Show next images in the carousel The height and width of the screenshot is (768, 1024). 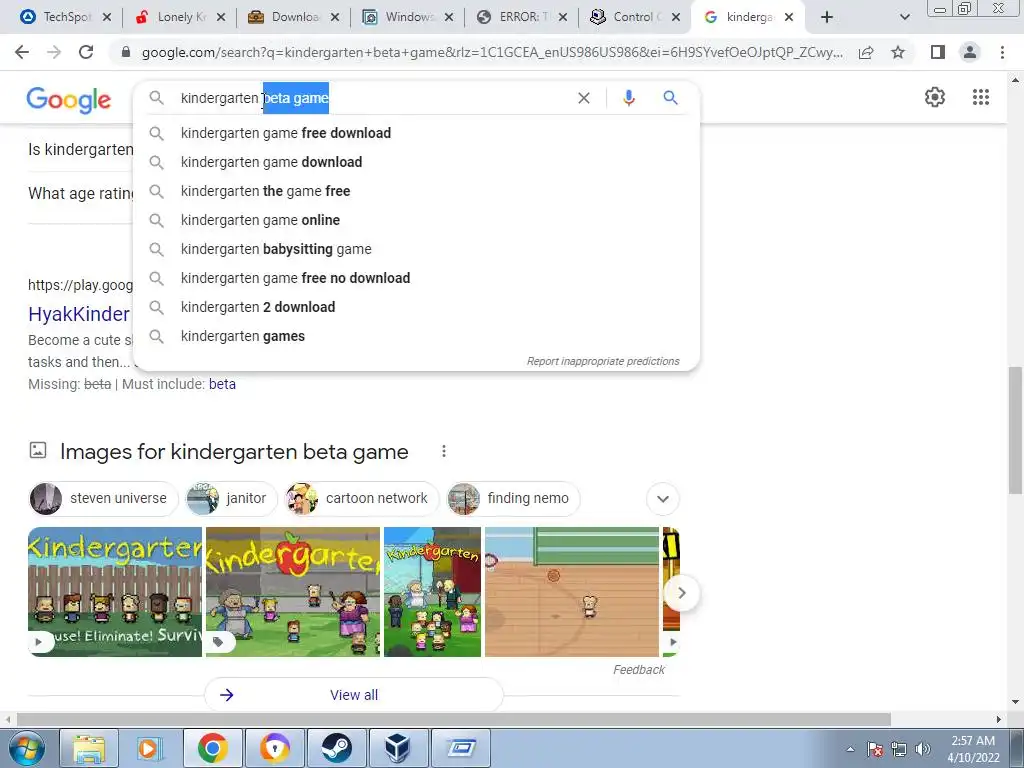click(681, 593)
